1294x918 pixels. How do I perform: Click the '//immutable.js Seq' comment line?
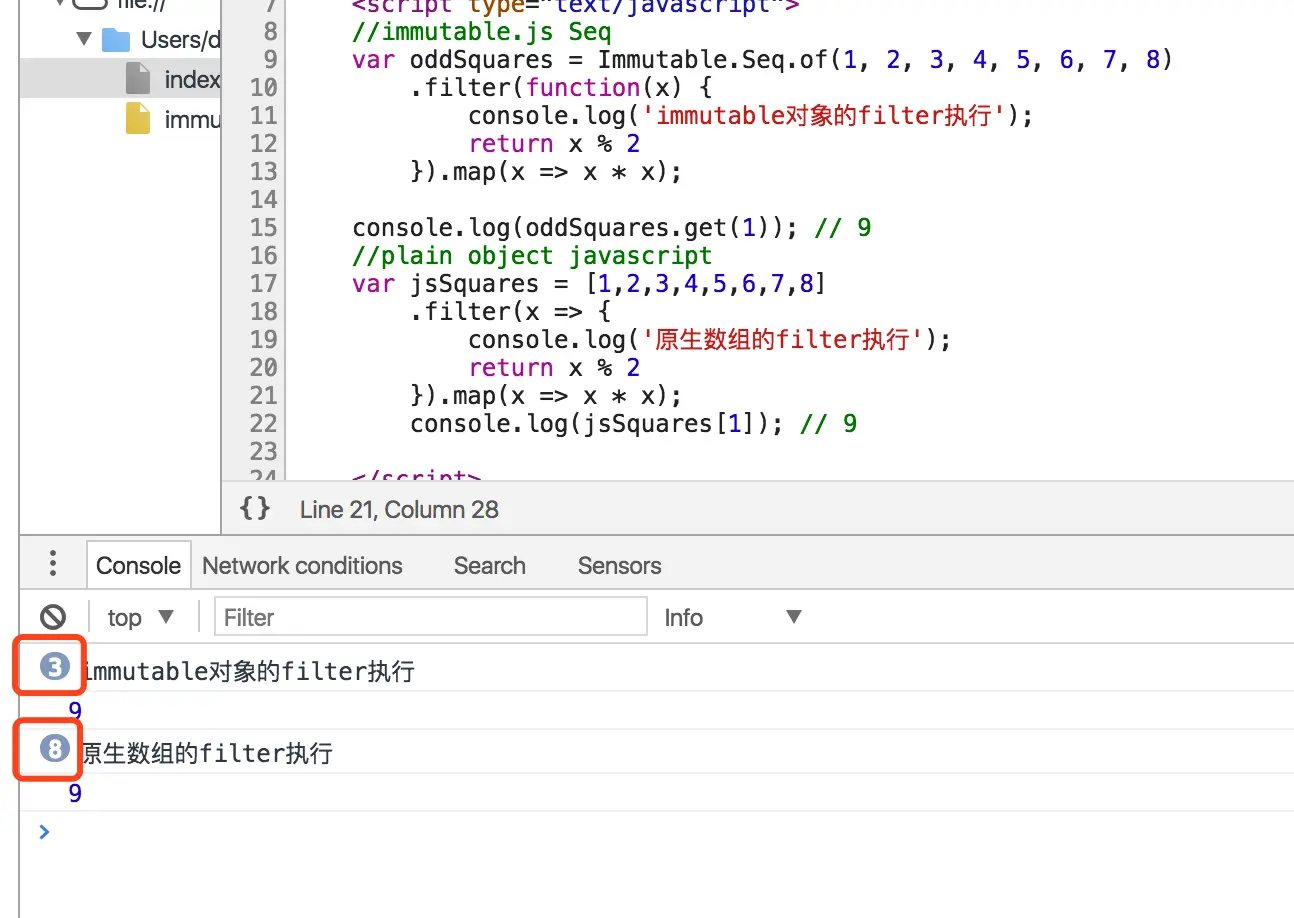point(482,31)
